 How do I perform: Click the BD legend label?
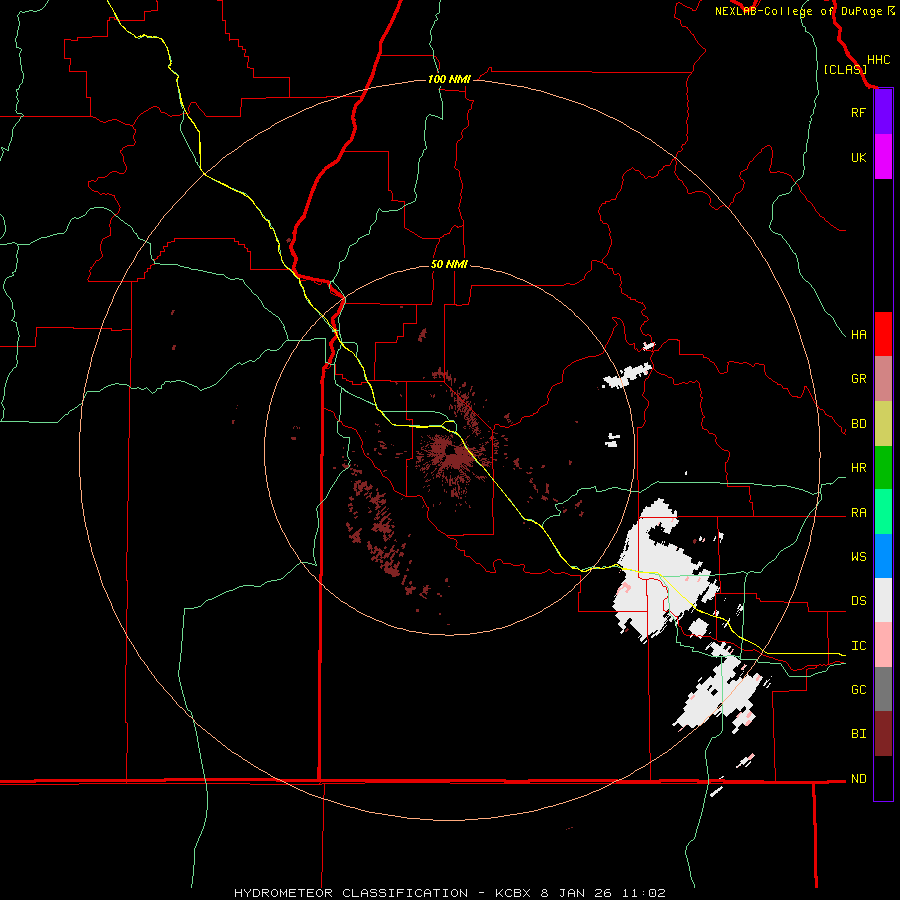pyautogui.click(x=858, y=424)
